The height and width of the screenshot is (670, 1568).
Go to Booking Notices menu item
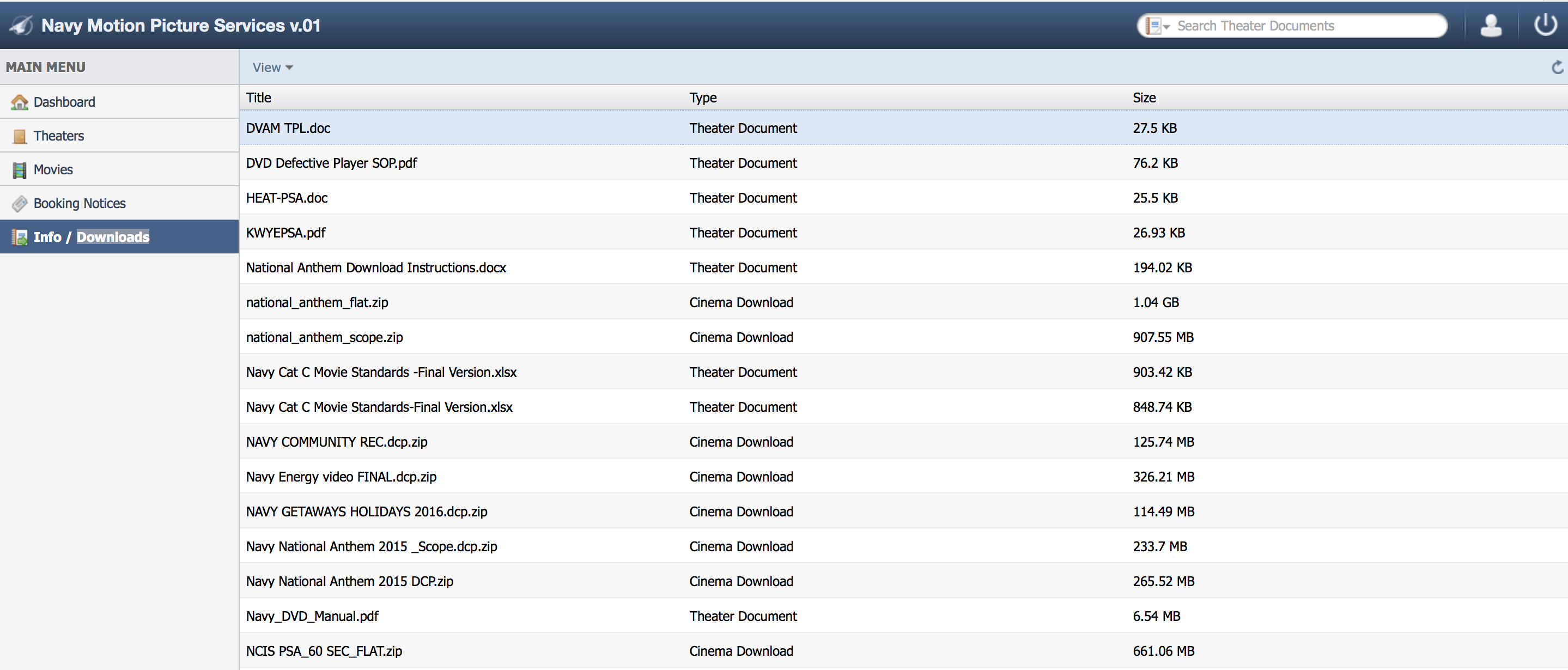tap(79, 204)
